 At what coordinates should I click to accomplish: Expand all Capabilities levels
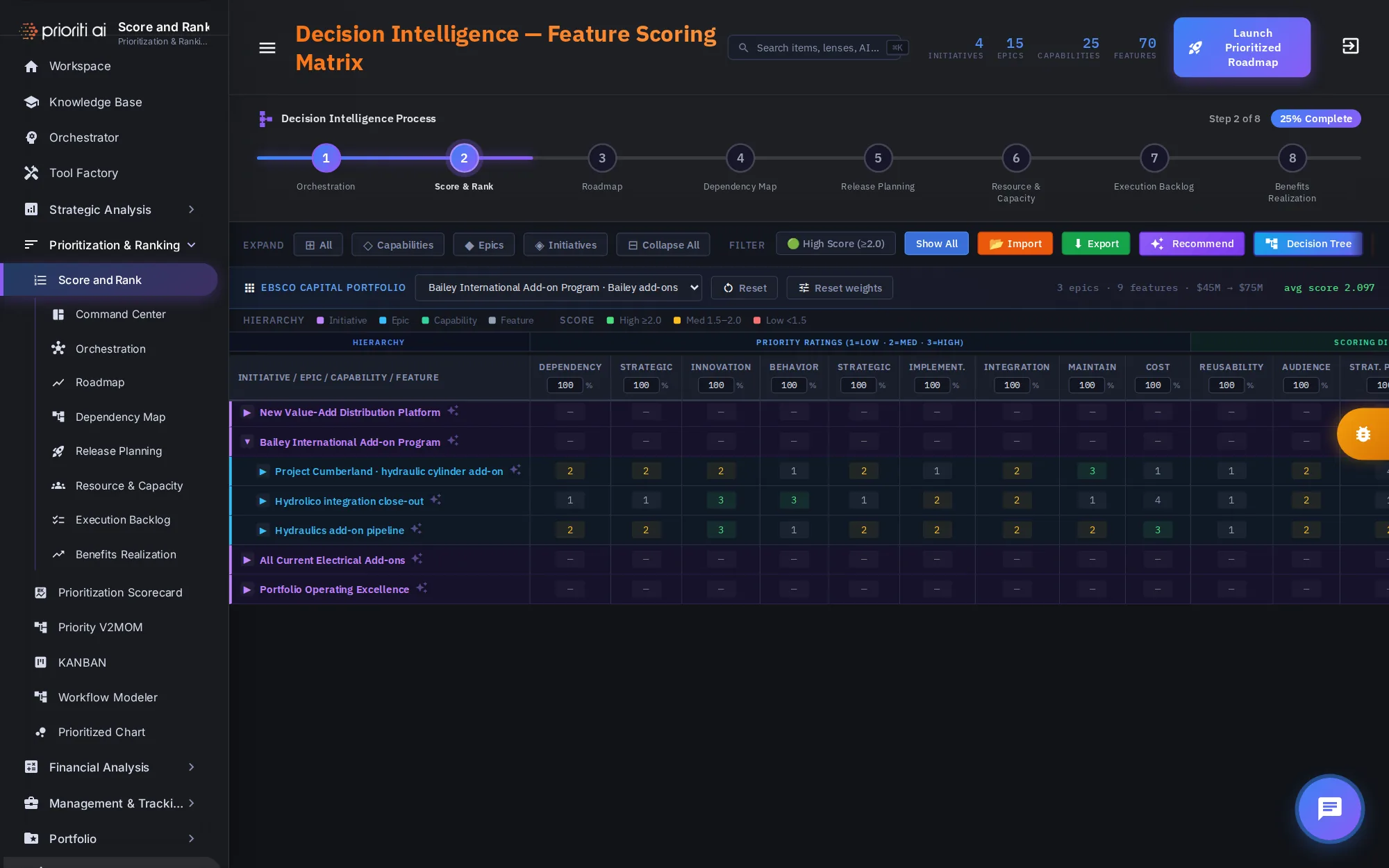pos(398,245)
